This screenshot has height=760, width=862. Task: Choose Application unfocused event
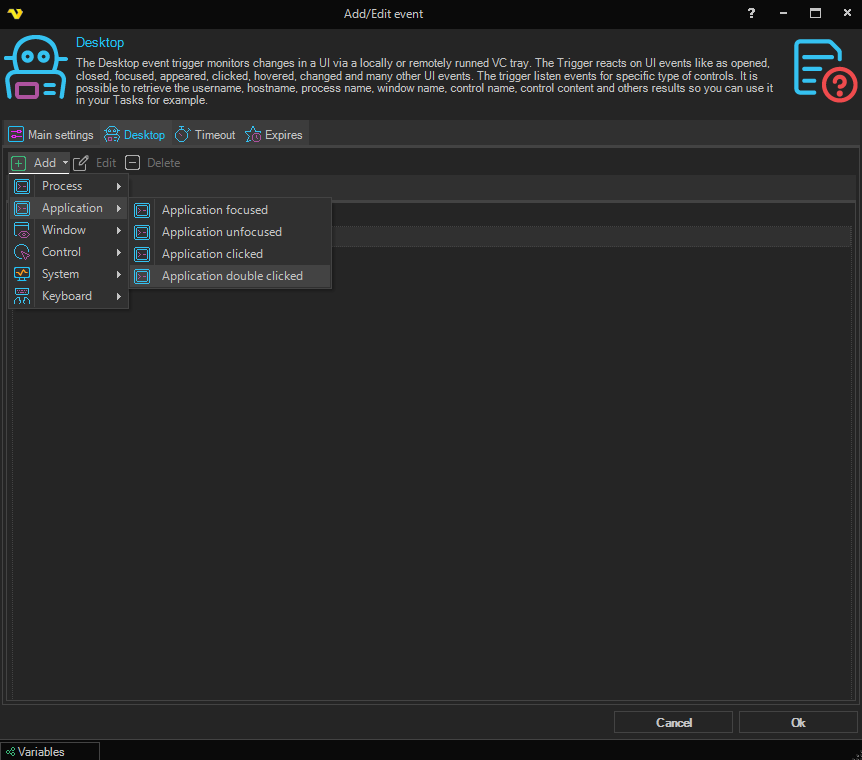click(x=230, y=232)
